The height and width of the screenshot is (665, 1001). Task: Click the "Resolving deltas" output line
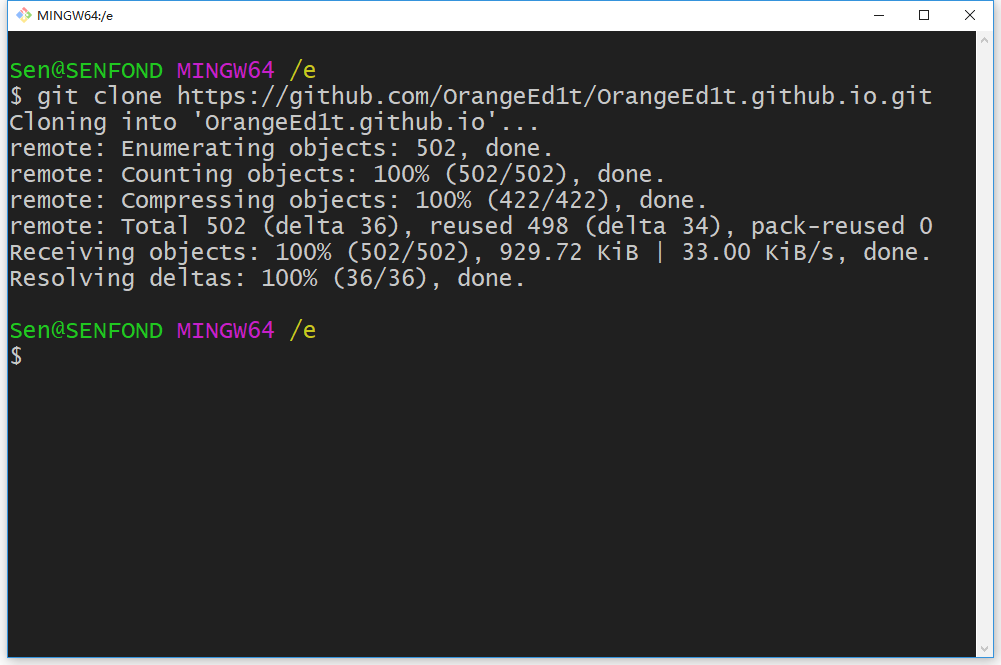267,279
